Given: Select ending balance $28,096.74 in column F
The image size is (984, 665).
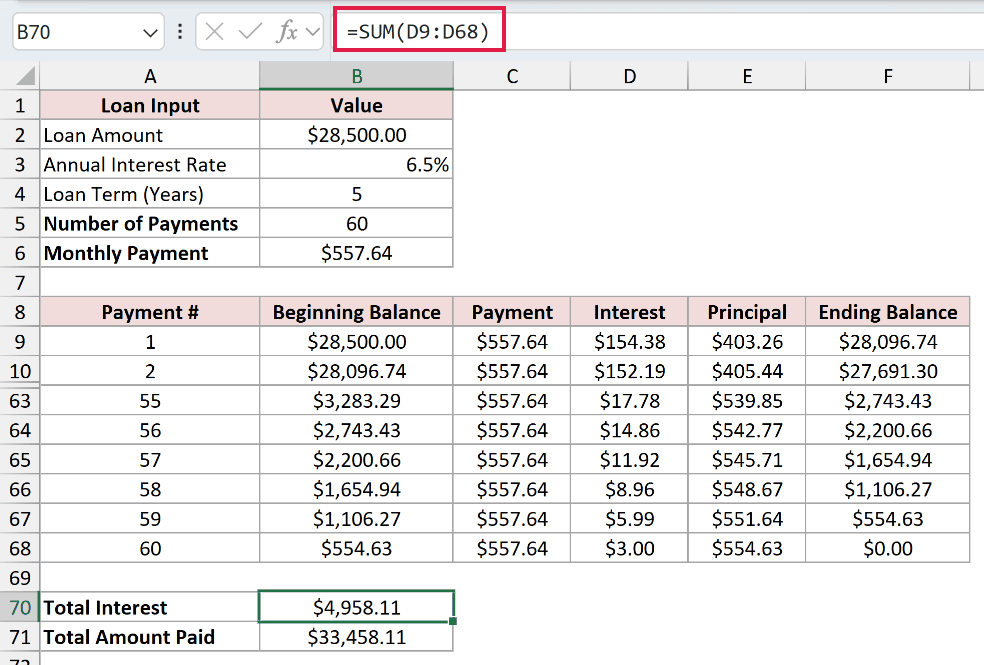Looking at the screenshot, I should click(x=887, y=341).
